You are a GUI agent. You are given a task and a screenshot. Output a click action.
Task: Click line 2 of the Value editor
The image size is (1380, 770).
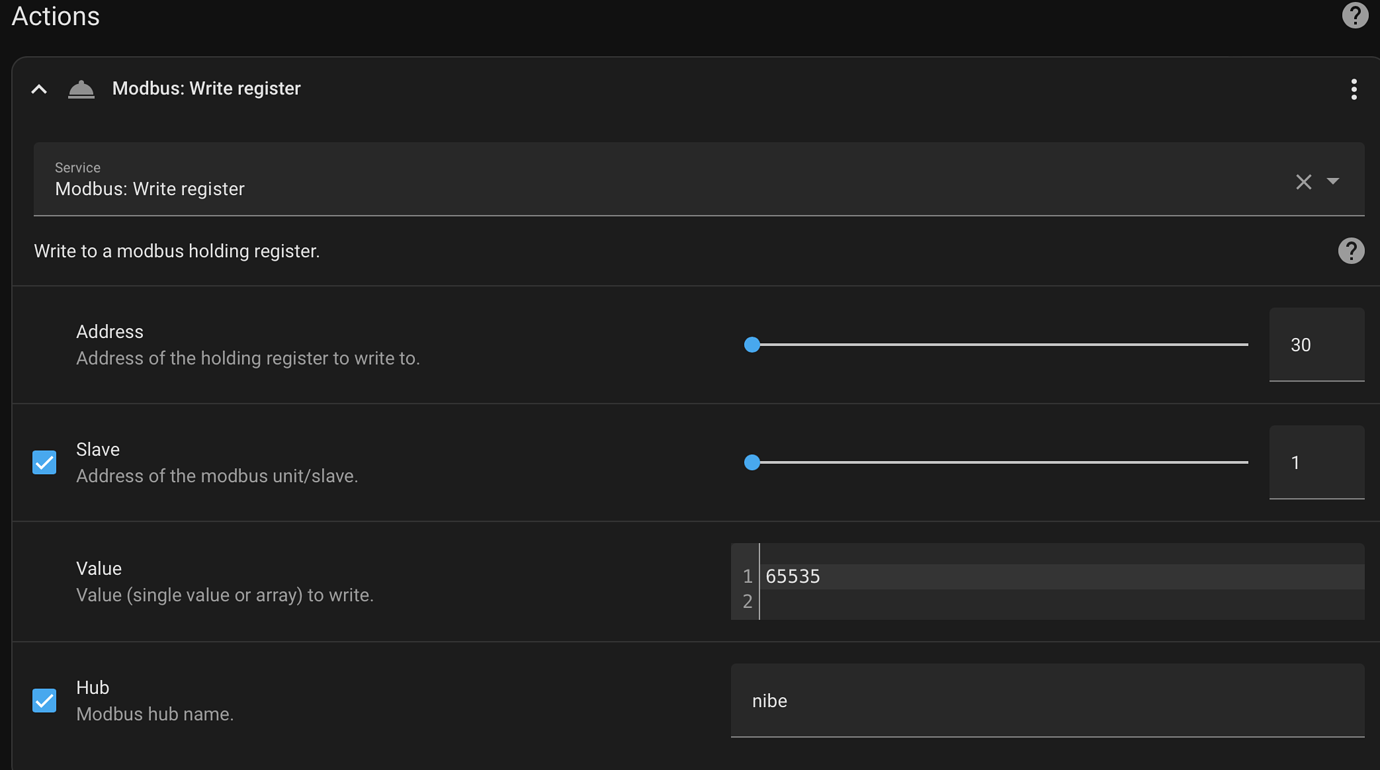click(1000, 602)
